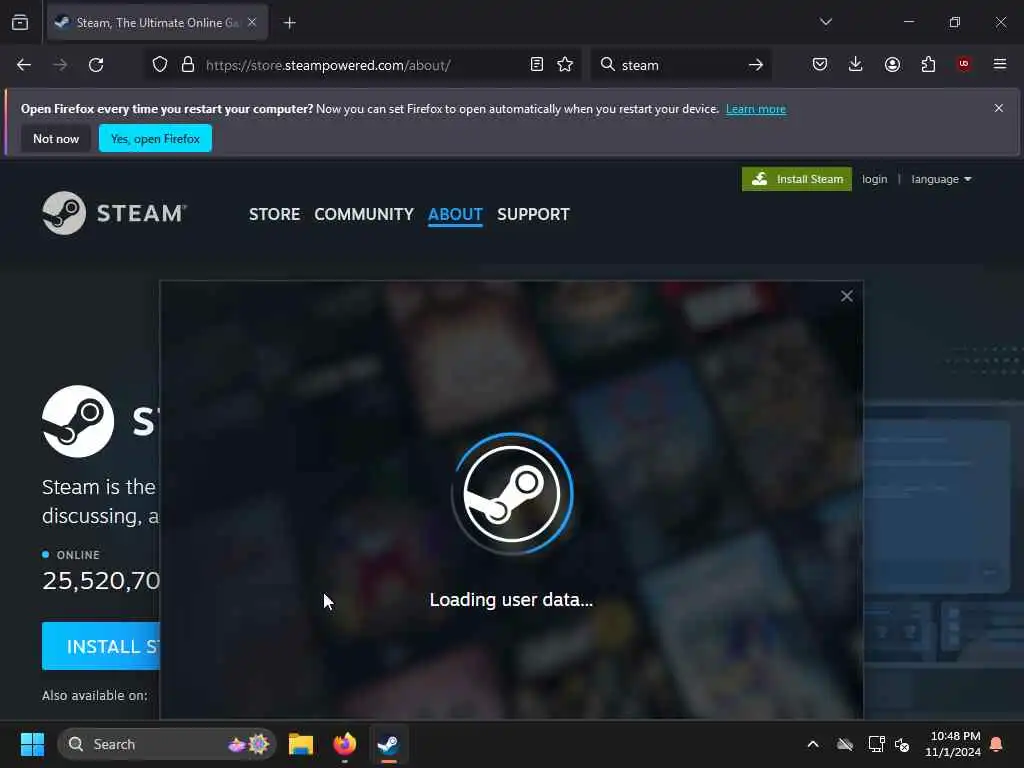
Task: Click the large Steam logo on About page
Action: (78, 421)
